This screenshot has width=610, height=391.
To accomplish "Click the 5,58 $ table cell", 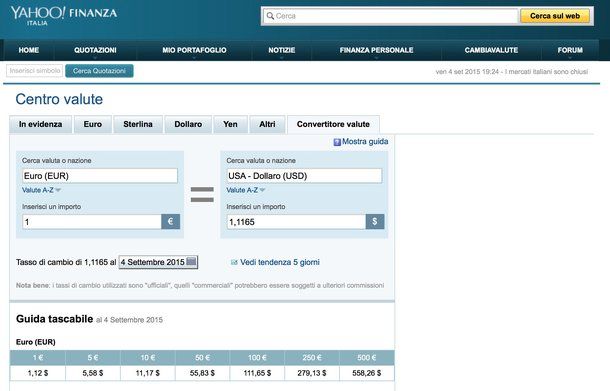I will (x=93, y=373).
